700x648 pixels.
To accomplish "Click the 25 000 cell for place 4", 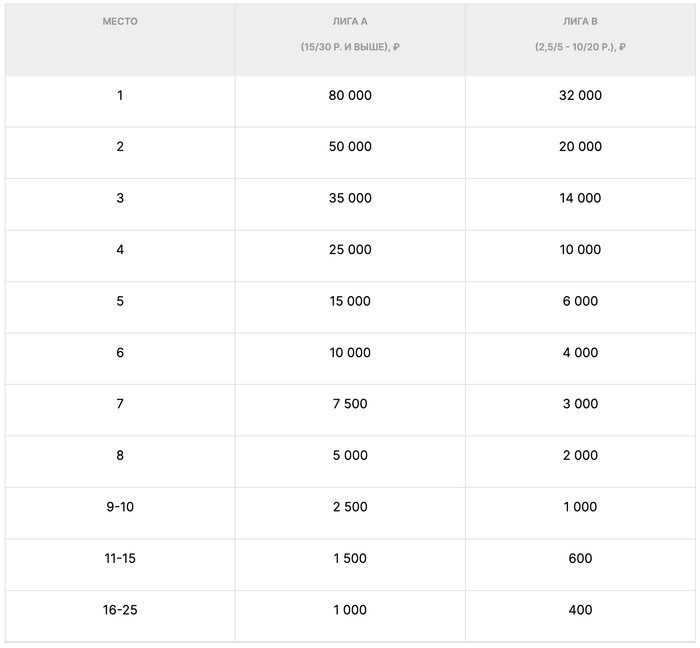I will (x=350, y=250).
